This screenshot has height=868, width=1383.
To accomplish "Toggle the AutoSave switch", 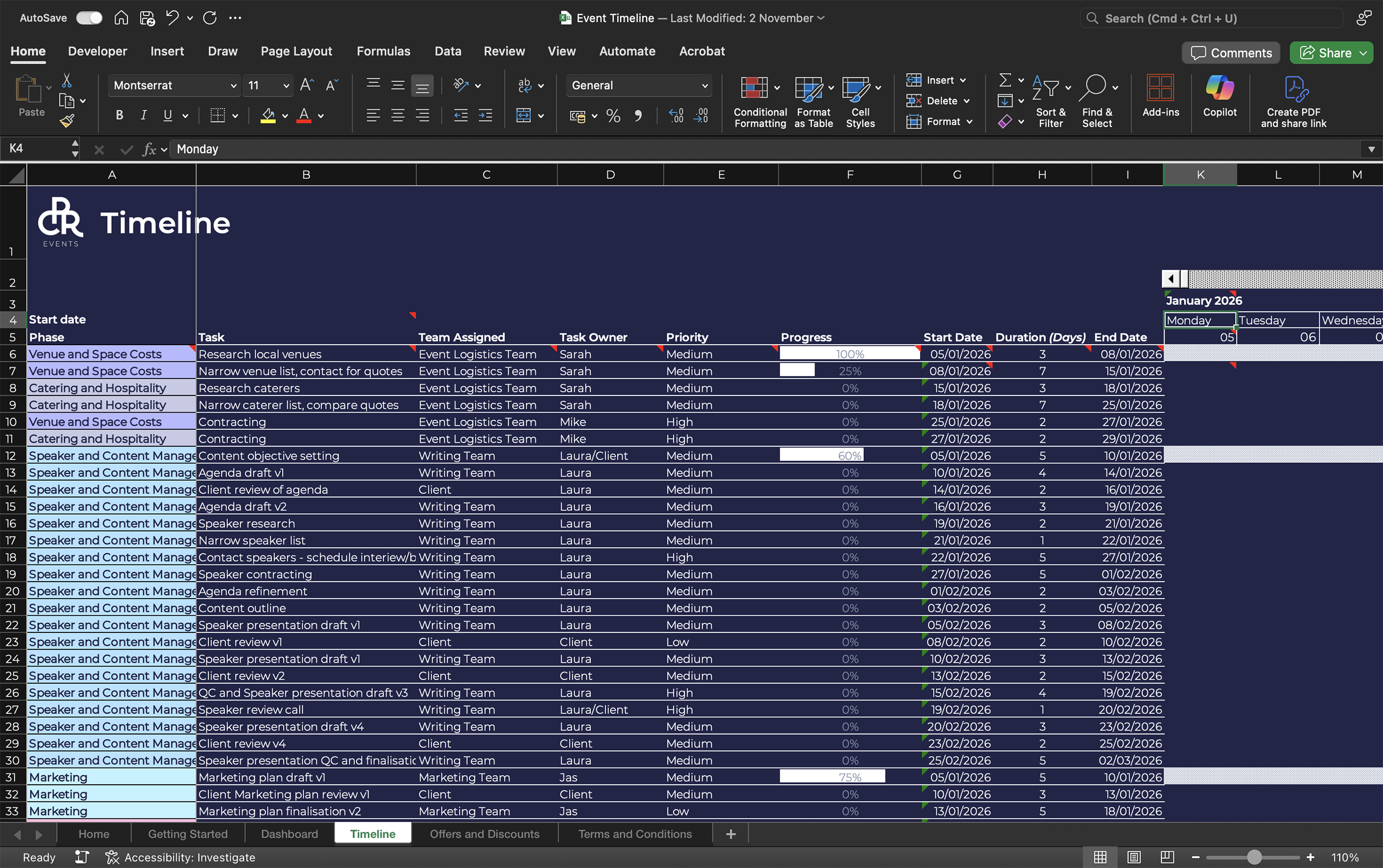I will 90,18.
